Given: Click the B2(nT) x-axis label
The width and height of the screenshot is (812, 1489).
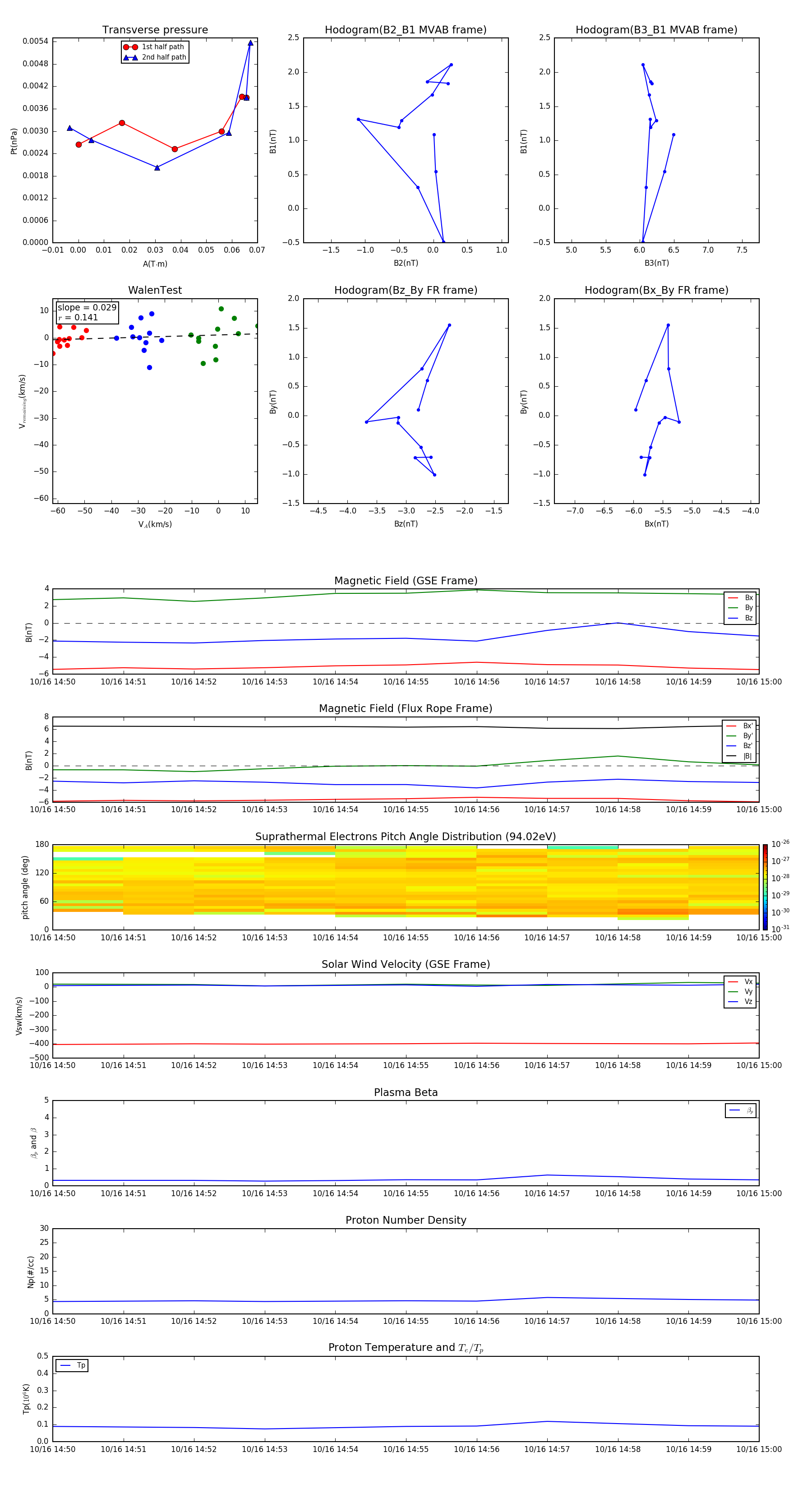Looking at the screenshot, I should pyautogui.click(x=406, y=263).
